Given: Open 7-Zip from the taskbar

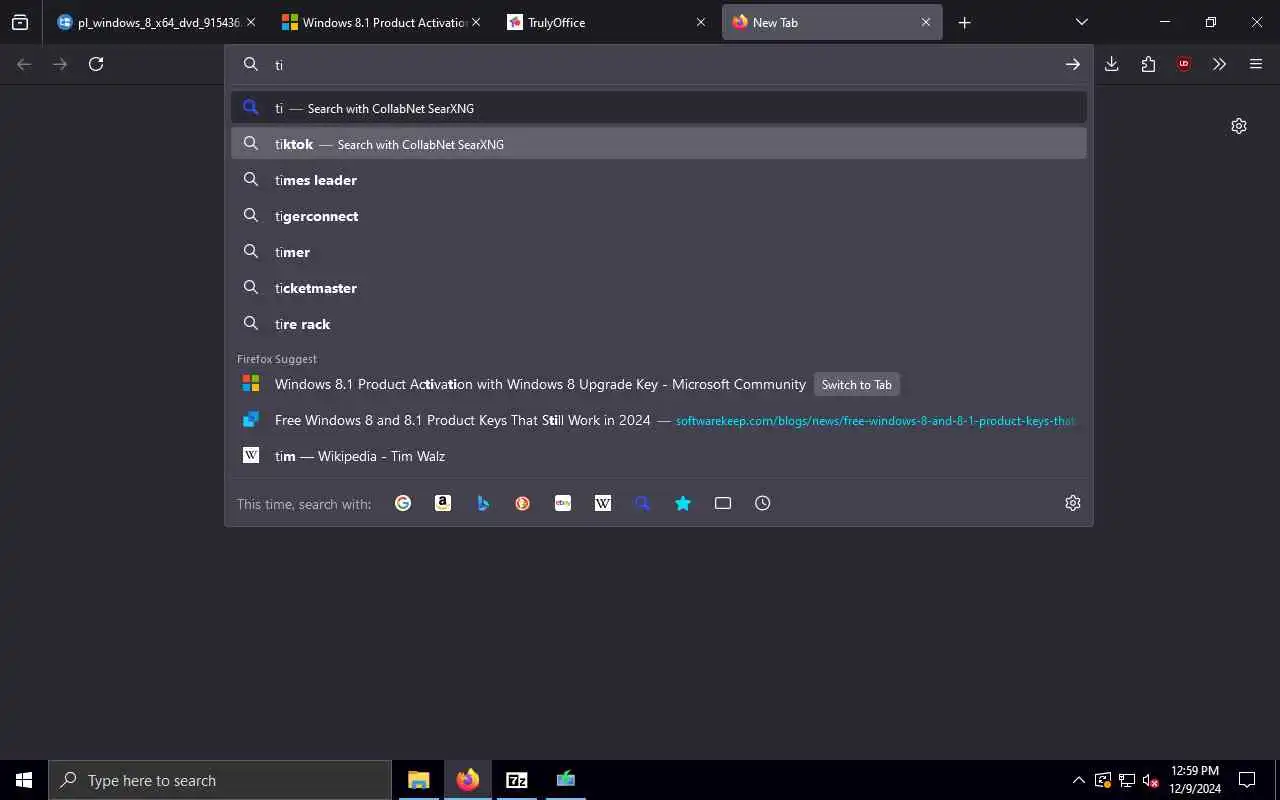Looking at the screenshot, I should tap(517, 780).
